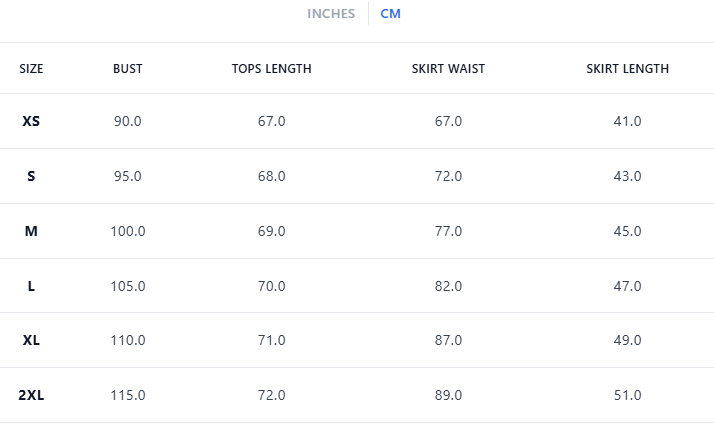Select the XL size row label
Screen dimensions: 714x433
click(x=31, y=340)
